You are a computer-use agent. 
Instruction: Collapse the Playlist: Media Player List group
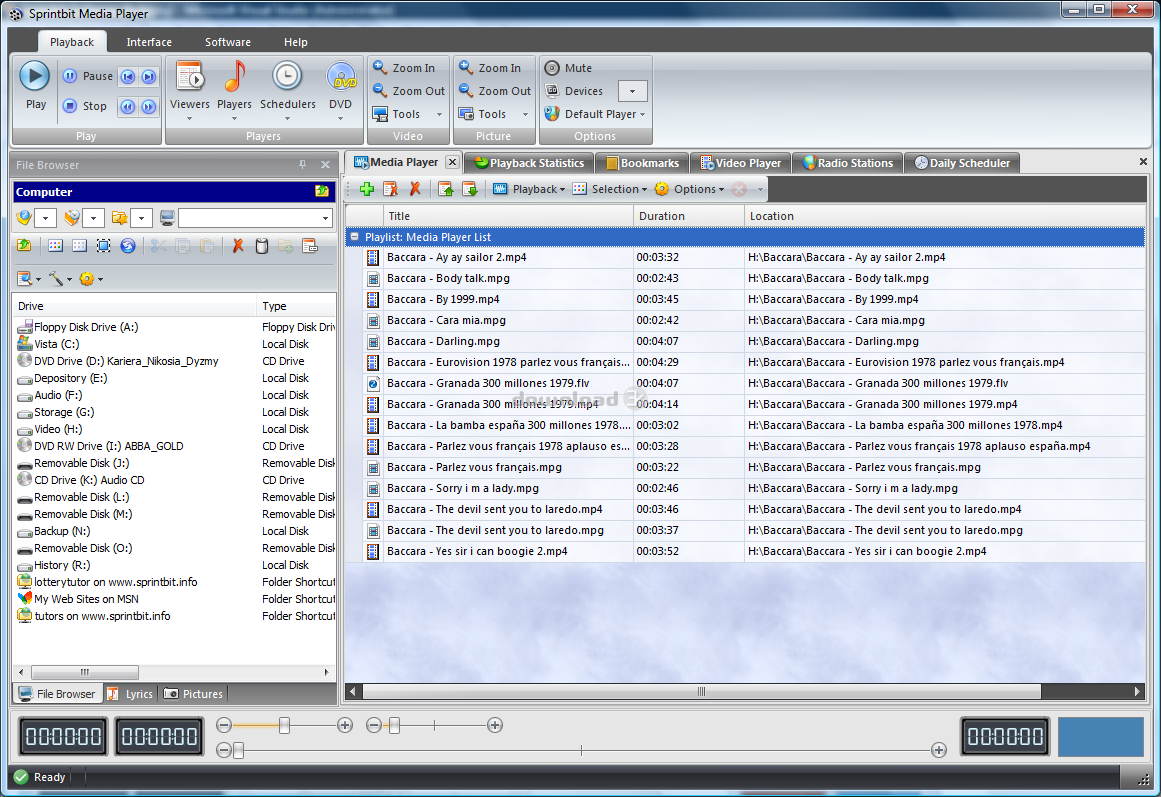pyautogui.click(x=355, y=237)
